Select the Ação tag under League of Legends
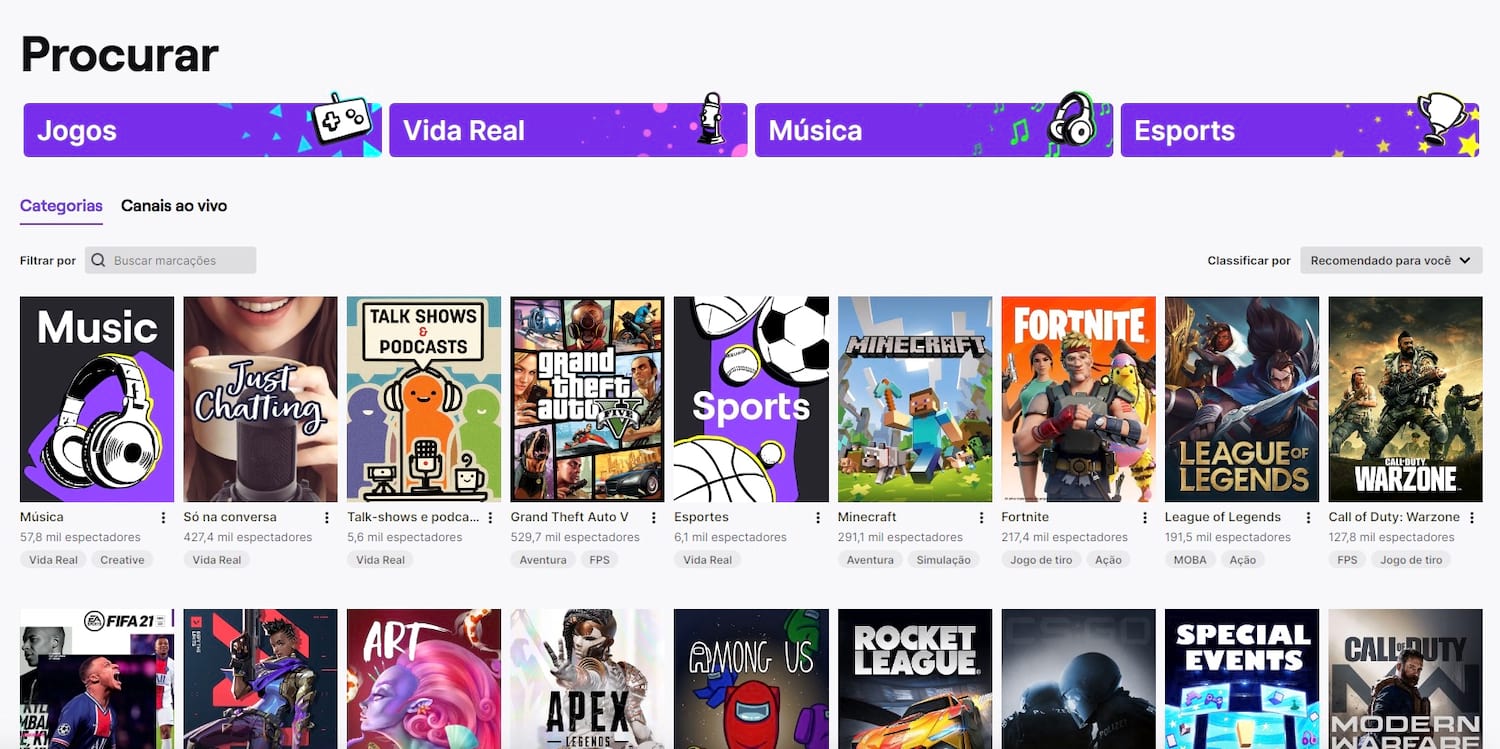 [1243, 560]
